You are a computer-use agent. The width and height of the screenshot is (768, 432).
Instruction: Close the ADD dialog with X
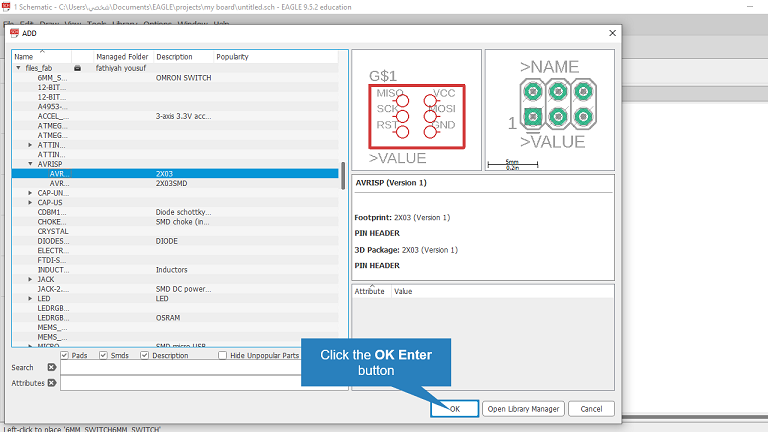(612, 33)
